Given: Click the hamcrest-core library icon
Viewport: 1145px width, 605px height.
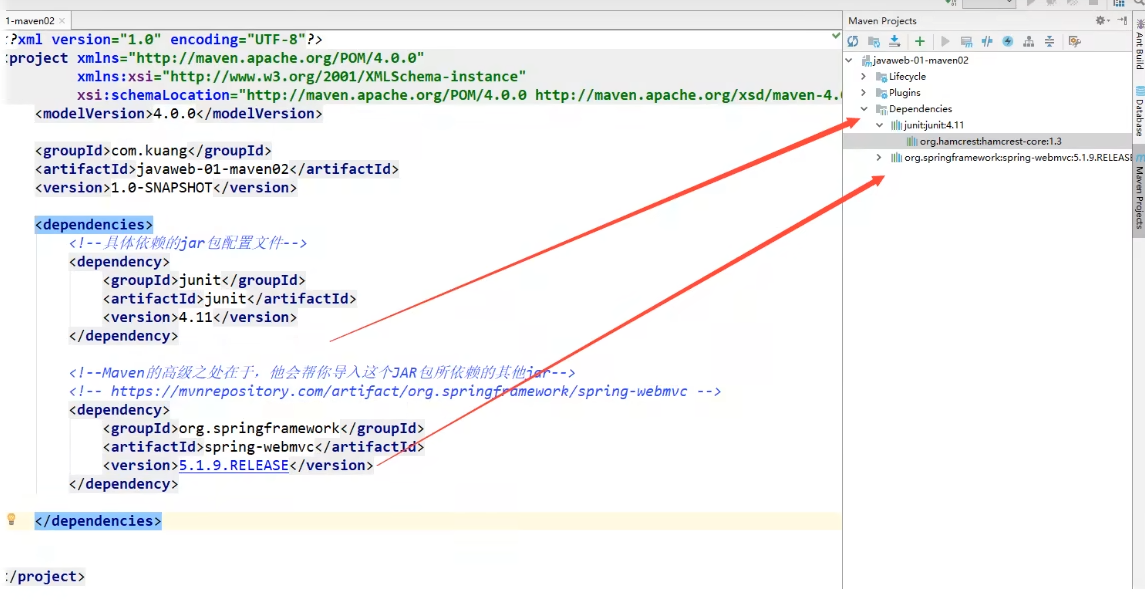Looking at the screenshot, I should click(x=911, y=142).
